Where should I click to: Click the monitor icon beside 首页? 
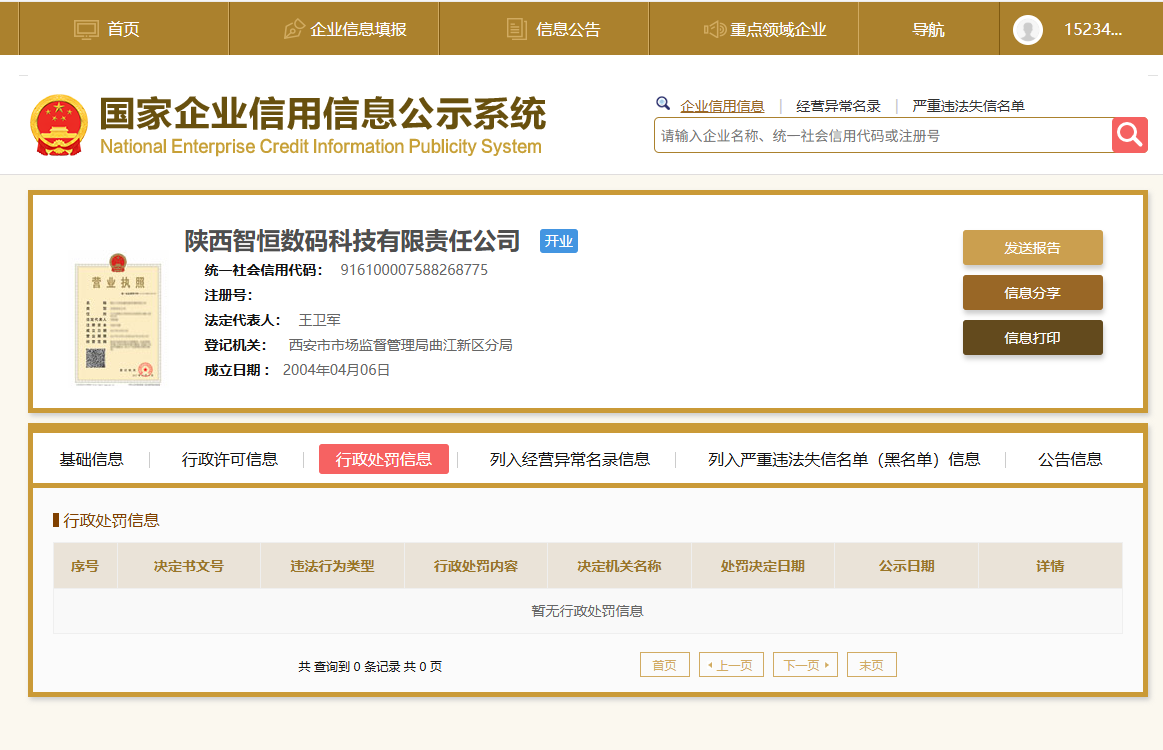point(87,30)
